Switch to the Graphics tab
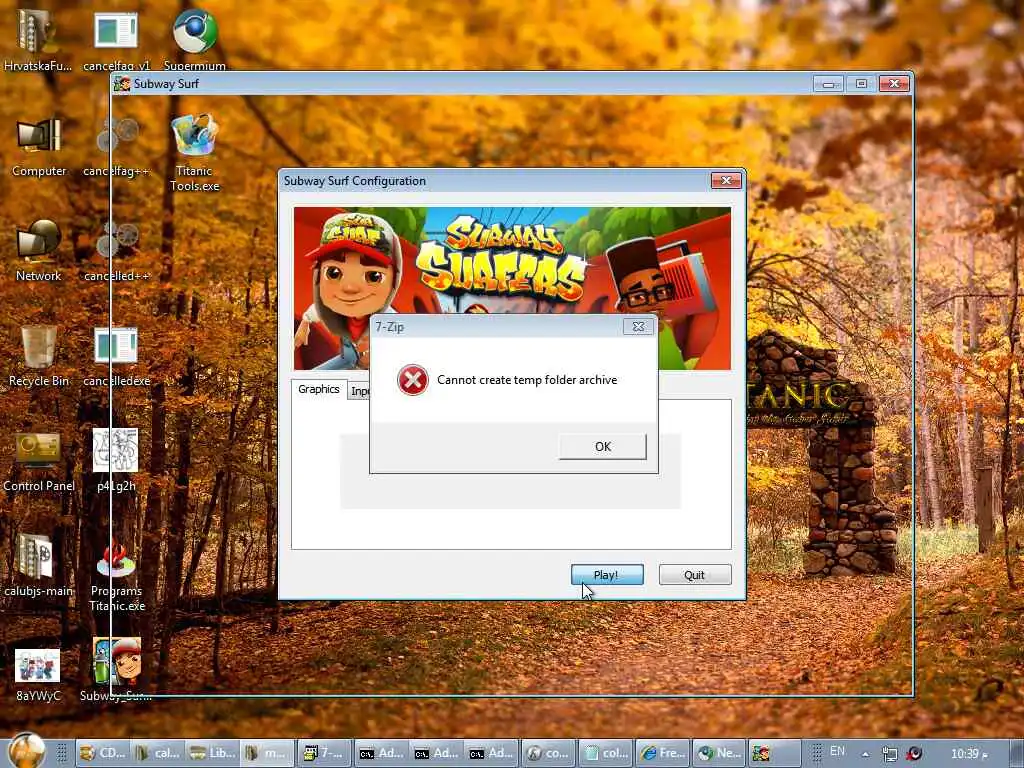The width and height of the screenshot is (1024, 768). tap(319, 389)
